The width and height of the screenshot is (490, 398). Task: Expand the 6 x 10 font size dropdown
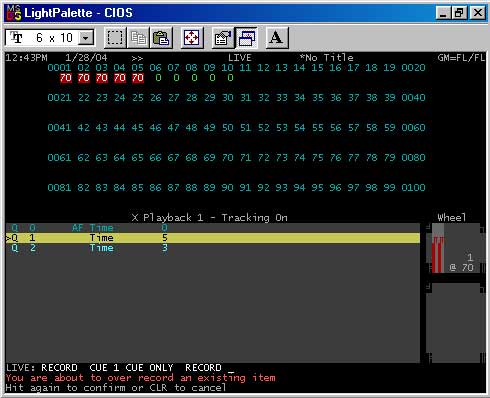tap(86, 38)
